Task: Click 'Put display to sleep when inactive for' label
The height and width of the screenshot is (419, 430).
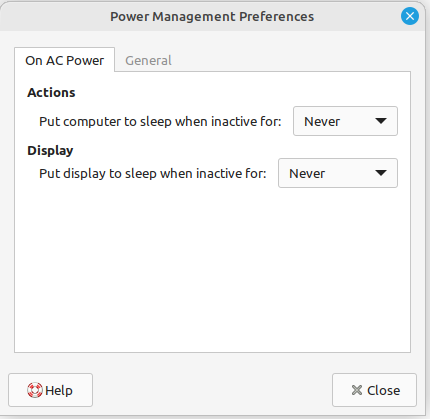Action: tap(153, 173)
